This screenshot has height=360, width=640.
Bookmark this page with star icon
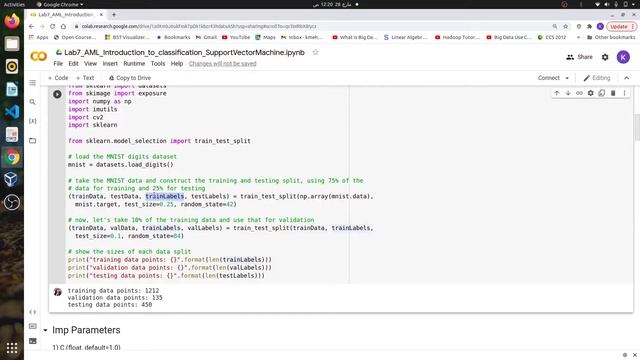click(x=566, y=26)
